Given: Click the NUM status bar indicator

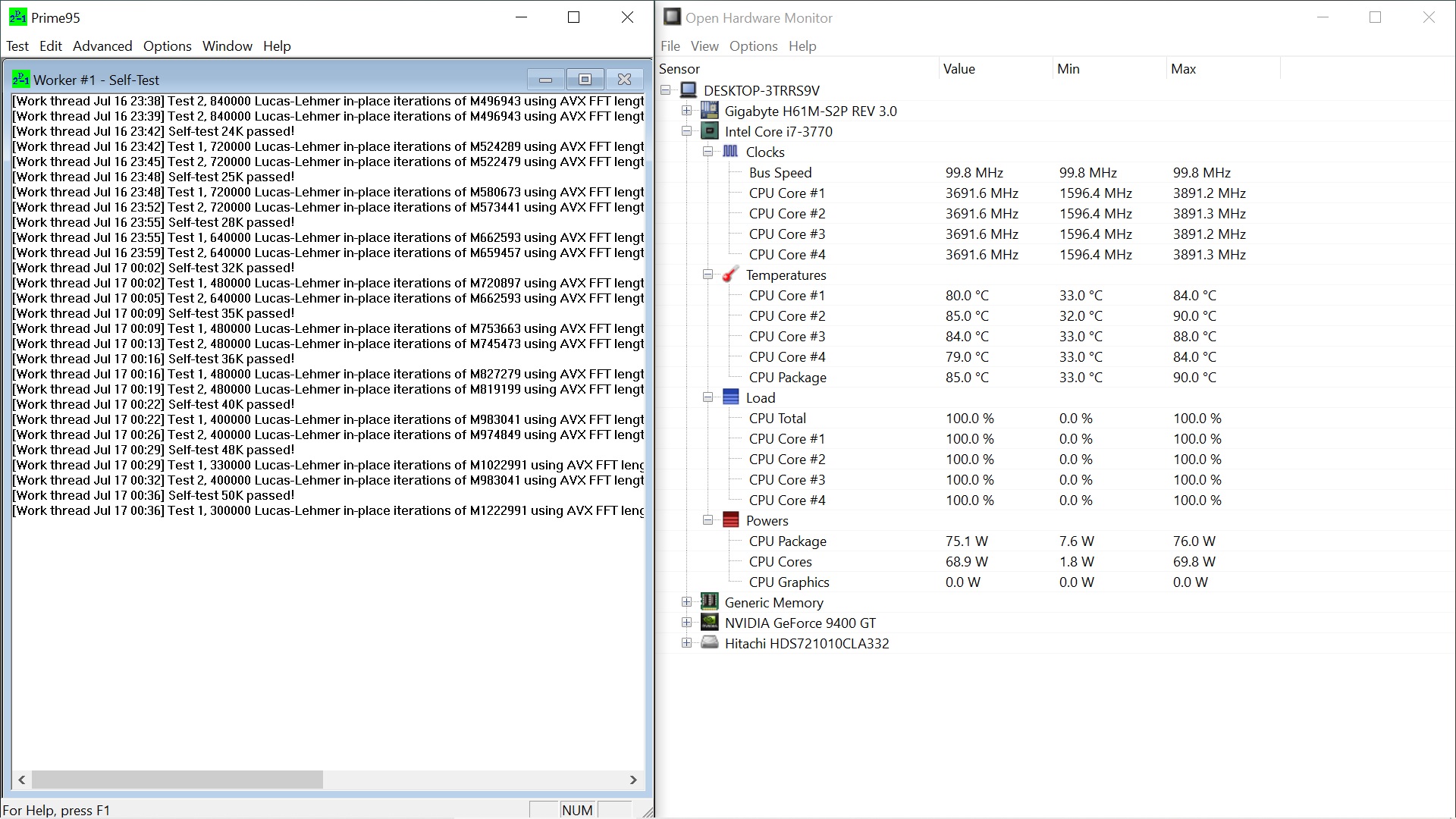Looking at the screenshot, I should [x=577, y=810].
